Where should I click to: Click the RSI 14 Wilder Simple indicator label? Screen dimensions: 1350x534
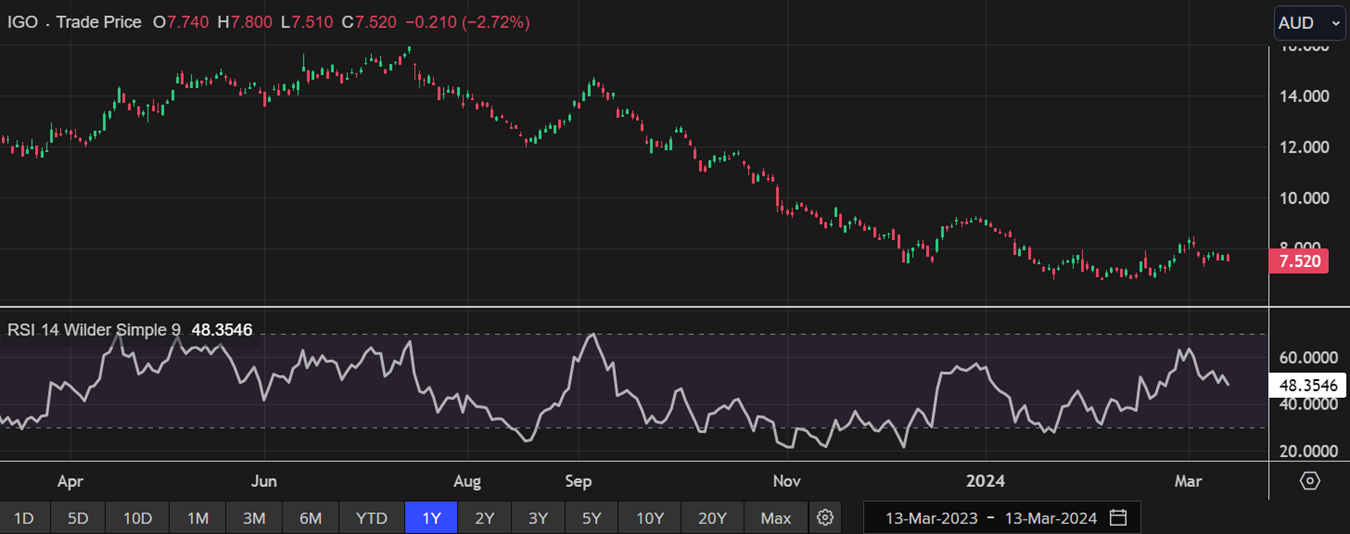pyautogui.click(x=95, y=329)
